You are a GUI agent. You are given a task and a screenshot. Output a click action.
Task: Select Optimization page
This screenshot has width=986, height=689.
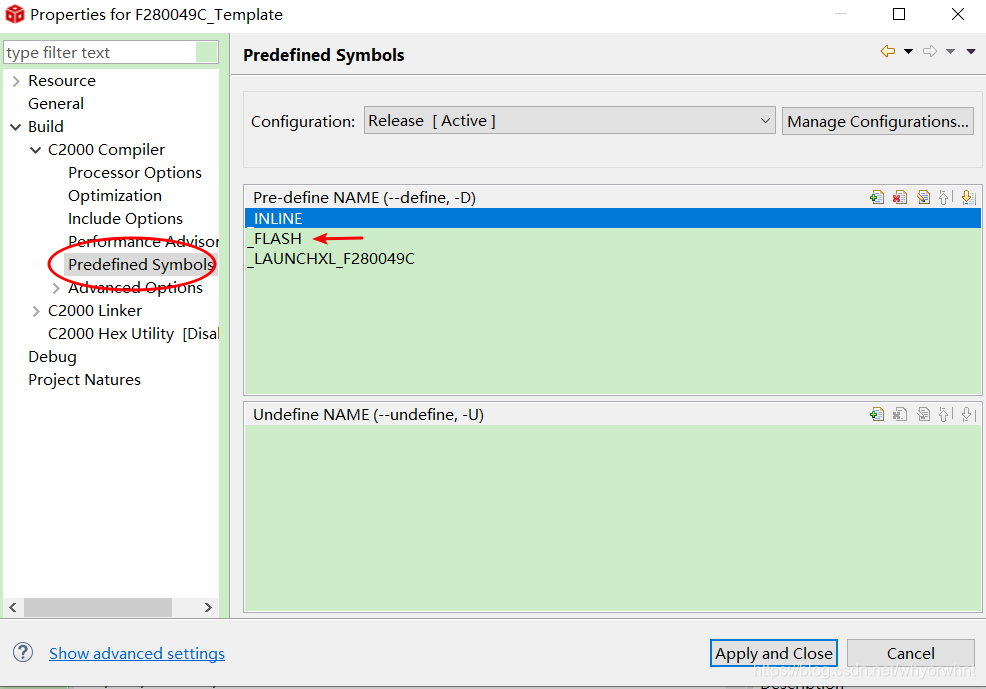click(x=115, y=196)
